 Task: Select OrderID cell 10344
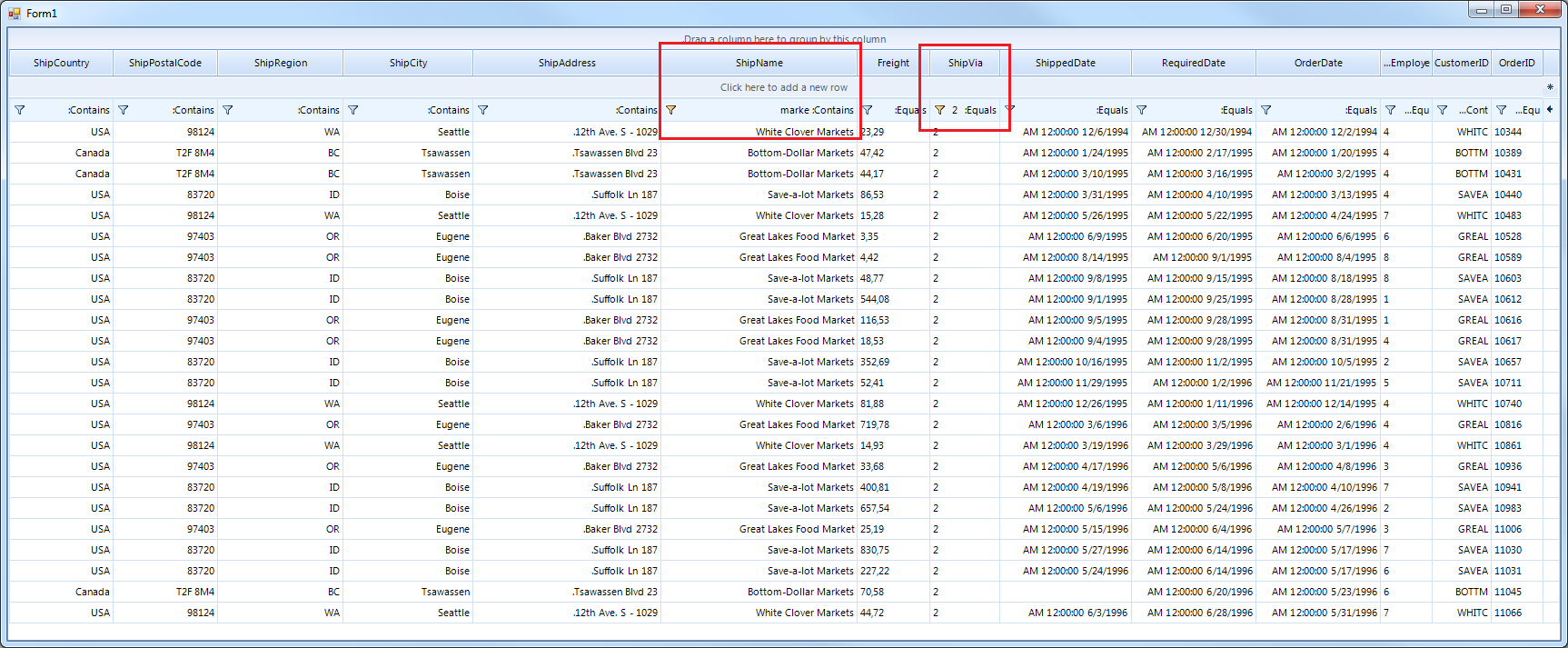1517,132
